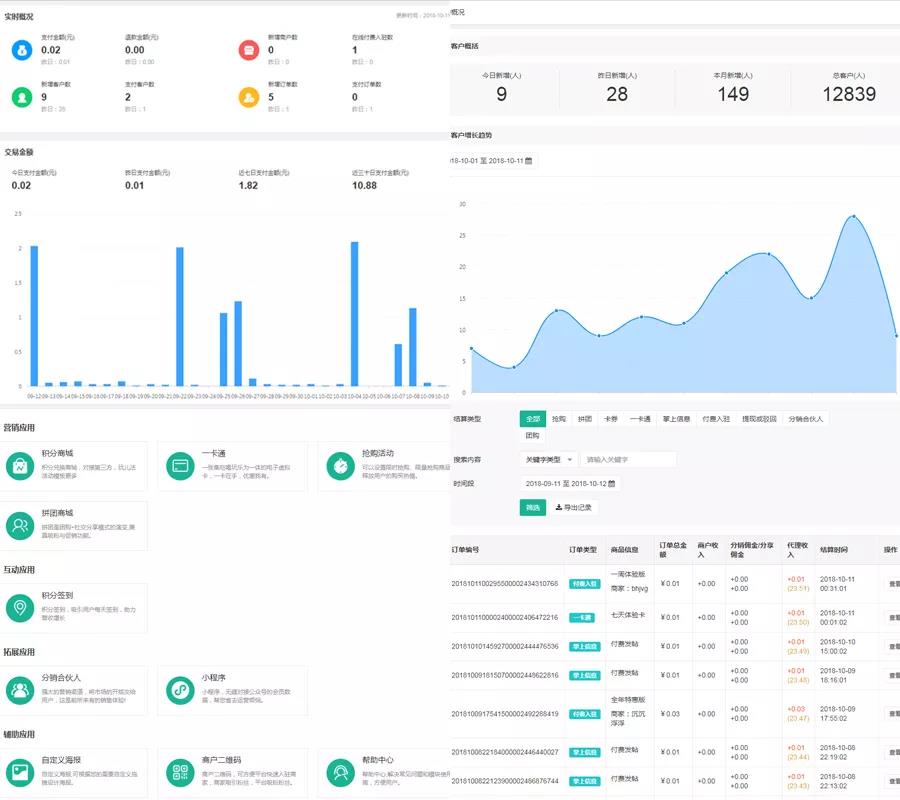Screen dimensions: 900x800
Task: Click the yellow 新增订单数 icon
Action: point(249,98)
